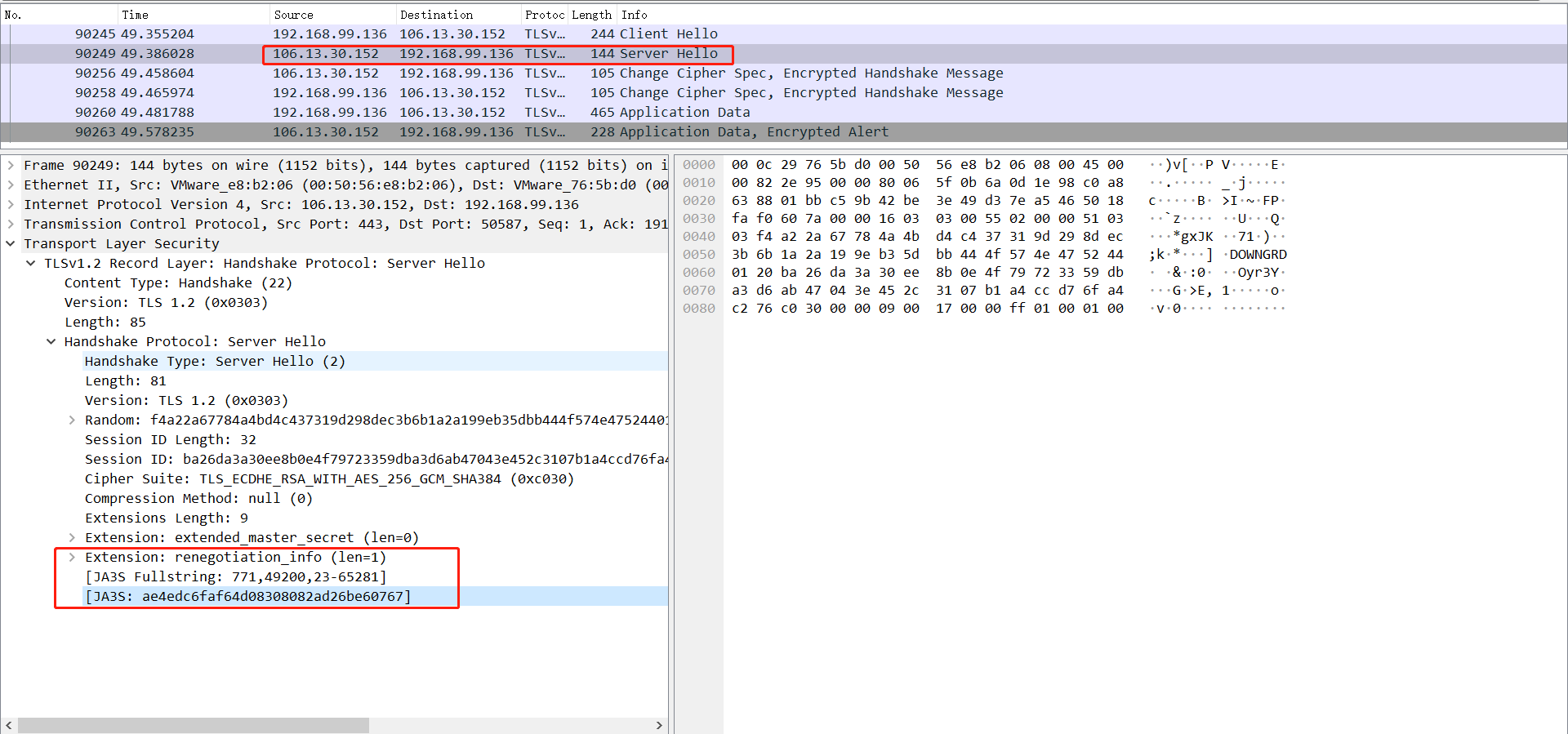Expand the Random field arrow
The height and width of the screenshot is (734, 1568).
point(72,420)
